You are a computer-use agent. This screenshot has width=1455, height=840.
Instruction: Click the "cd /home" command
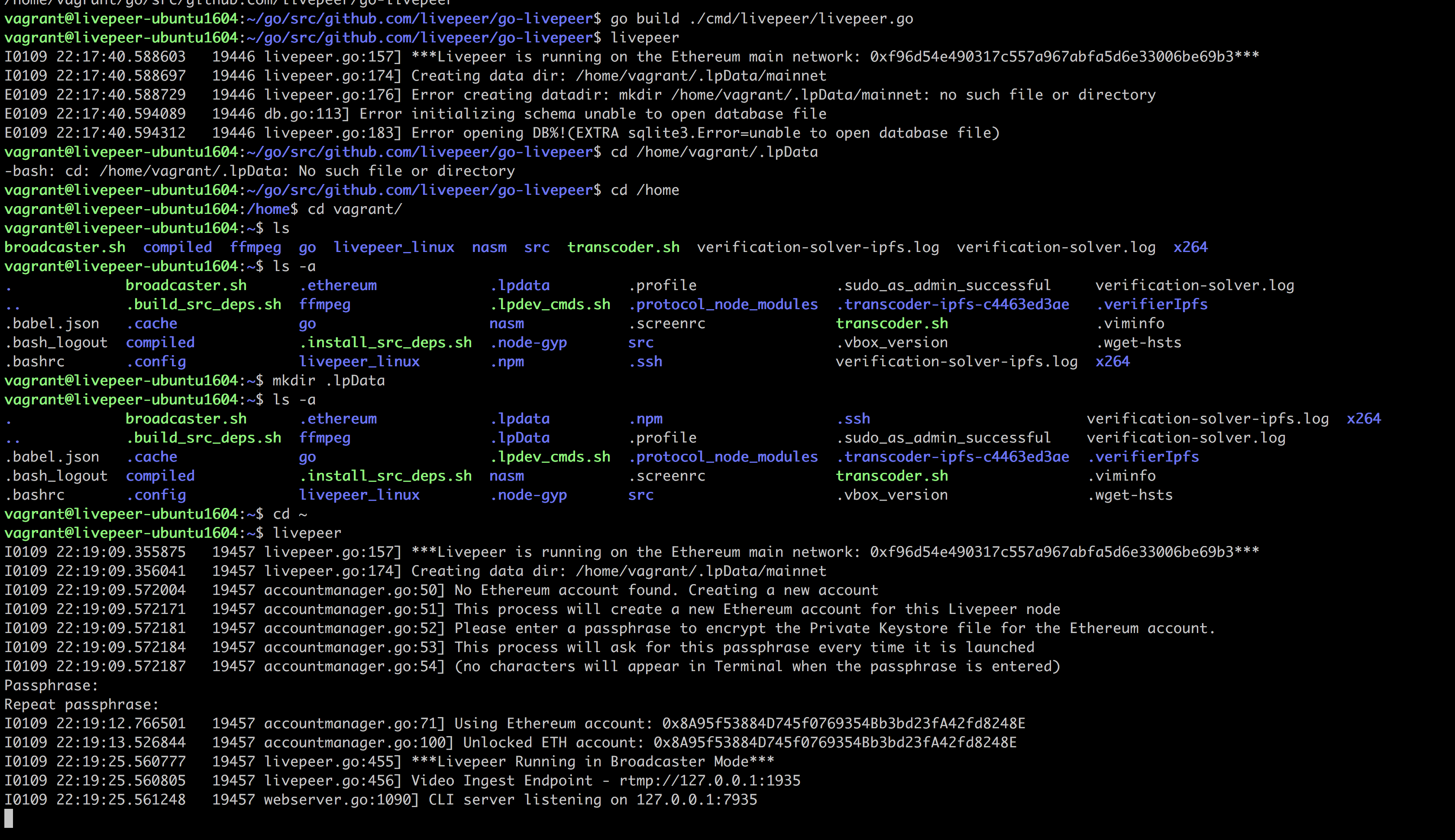coord(645,191)
